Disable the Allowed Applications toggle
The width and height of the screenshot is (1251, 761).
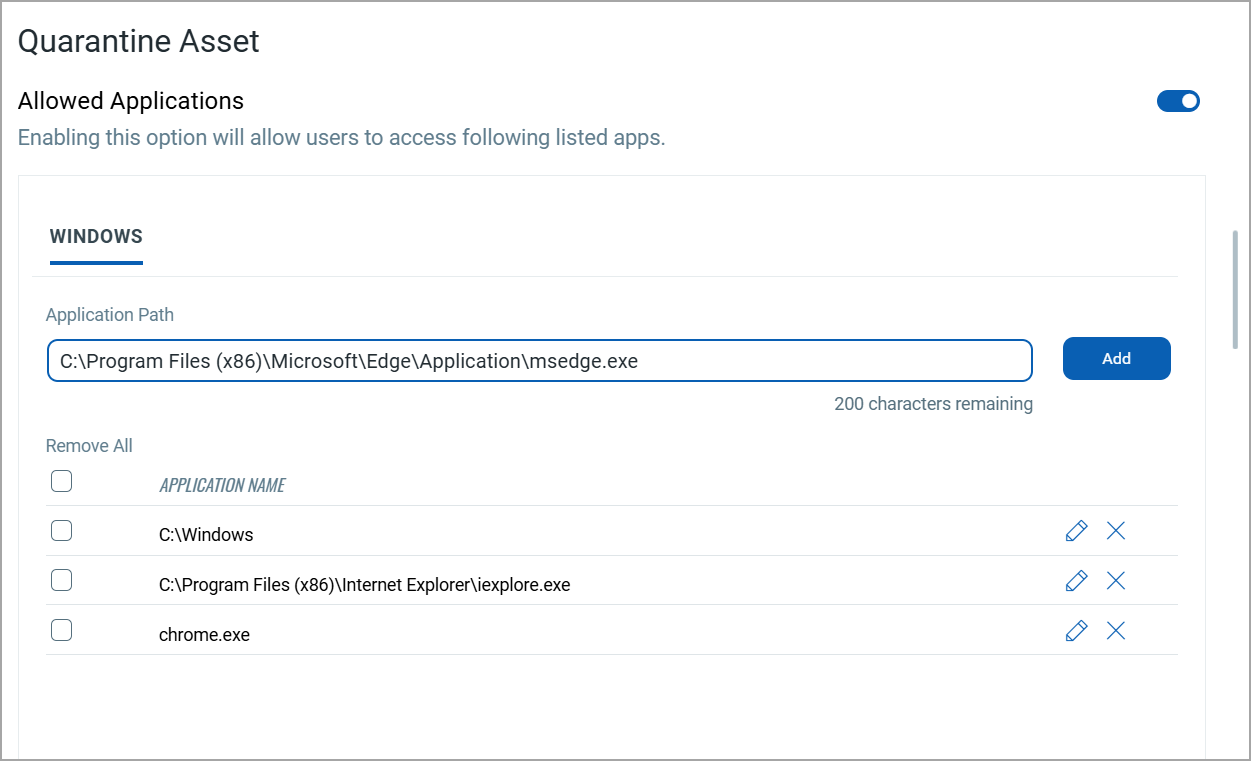[1178, 101]
